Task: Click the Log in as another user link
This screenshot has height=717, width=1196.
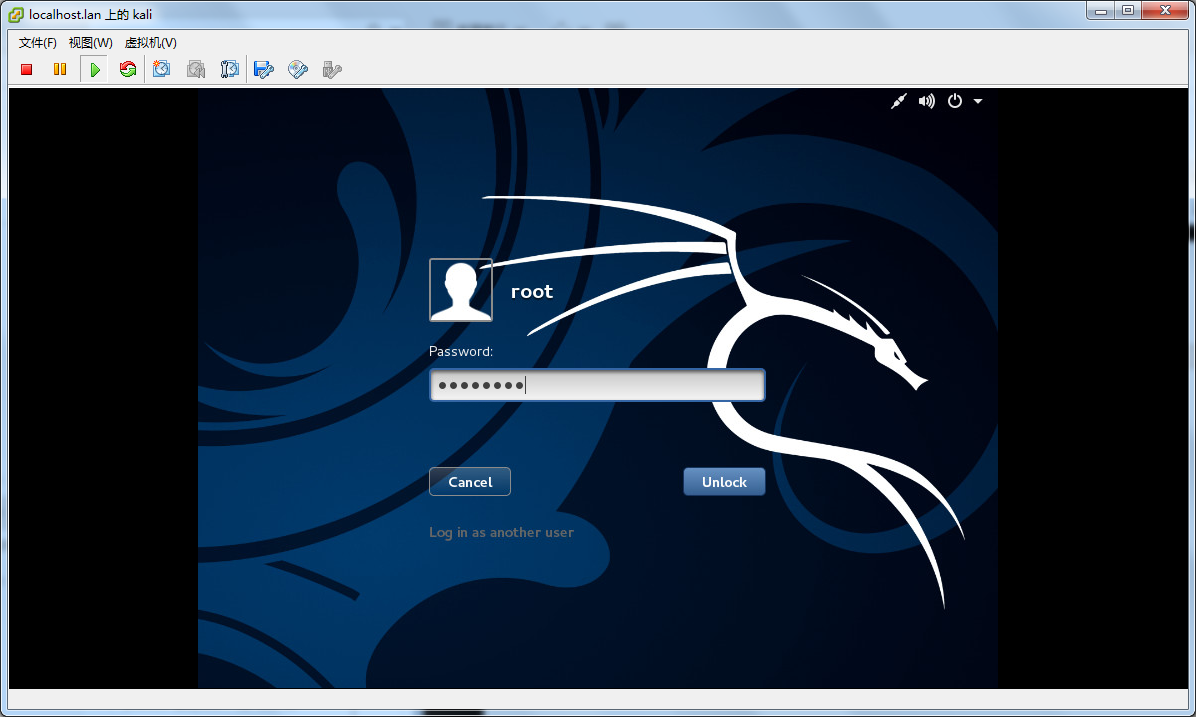Action: (x=501, y=532)
